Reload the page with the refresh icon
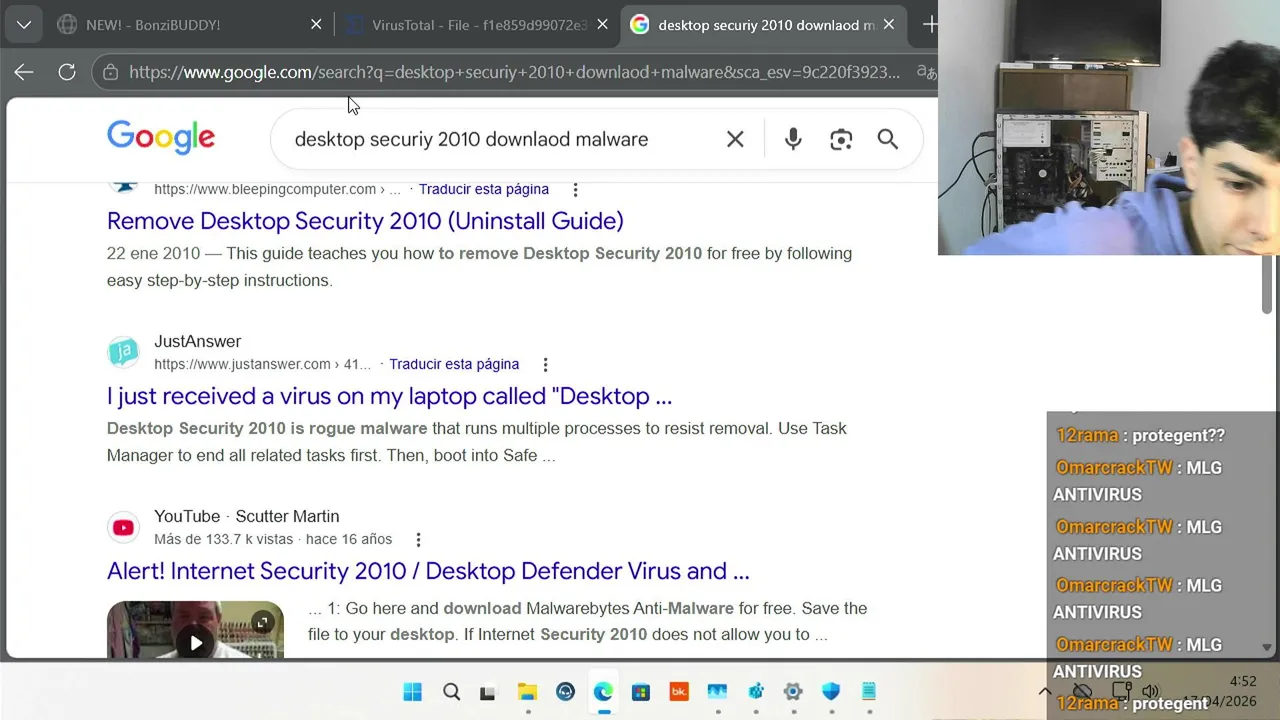 tap(67, 72)
